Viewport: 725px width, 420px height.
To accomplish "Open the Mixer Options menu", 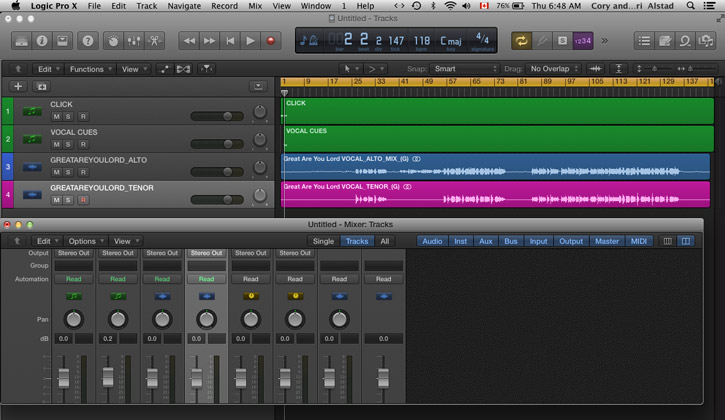I will click(86, 241).
